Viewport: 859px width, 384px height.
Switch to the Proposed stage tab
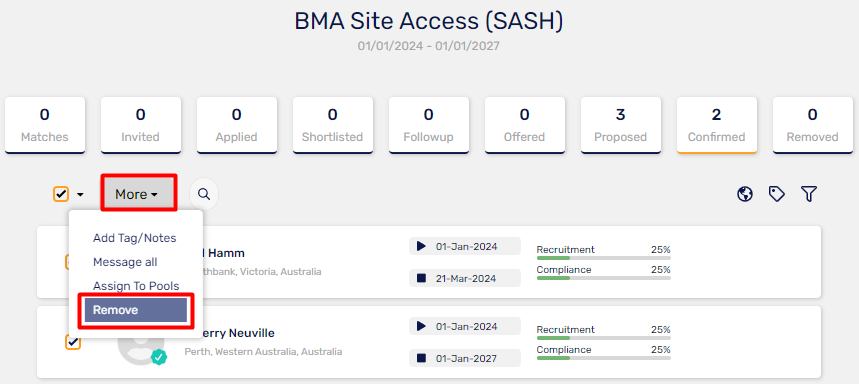621,125
